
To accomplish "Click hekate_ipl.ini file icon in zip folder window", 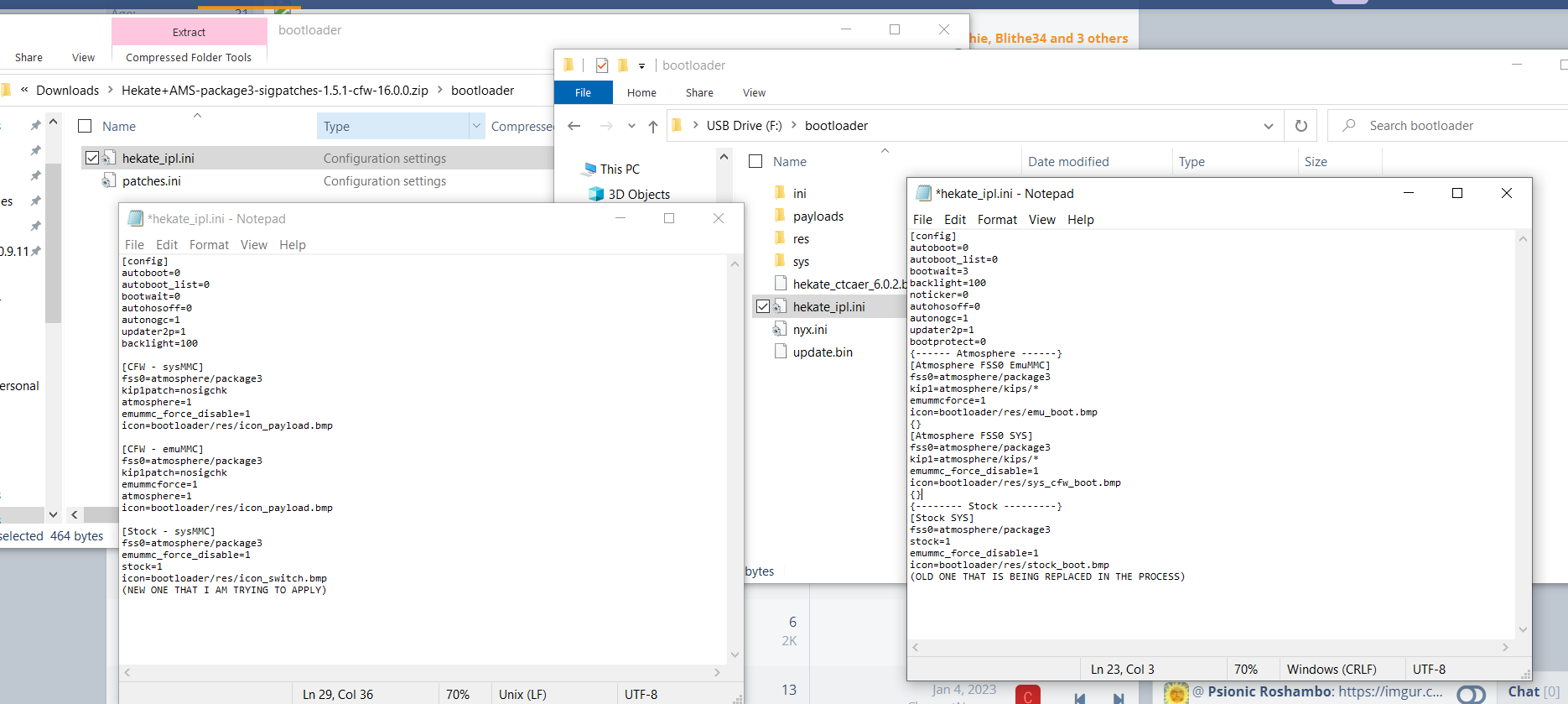I will pos(109,158).
